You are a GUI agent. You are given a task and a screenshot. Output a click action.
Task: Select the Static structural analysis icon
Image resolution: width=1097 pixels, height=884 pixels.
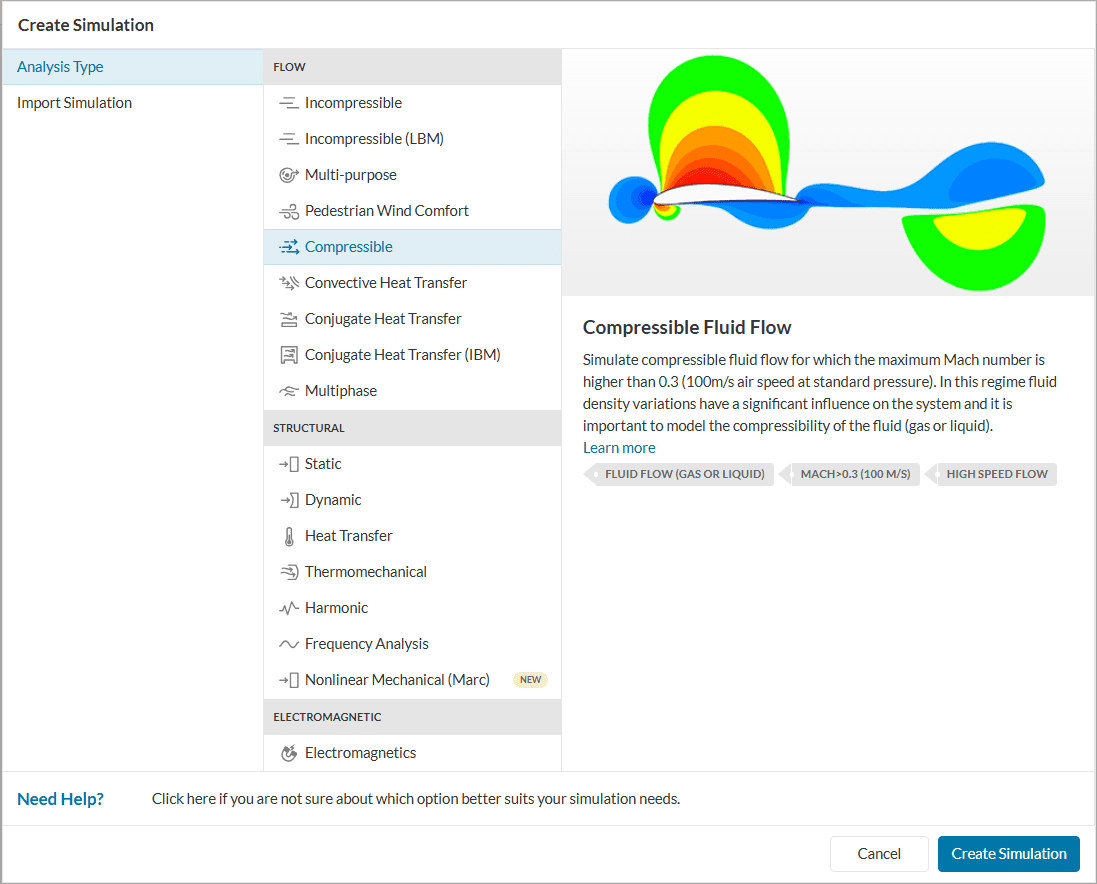(x=286, y=463)
